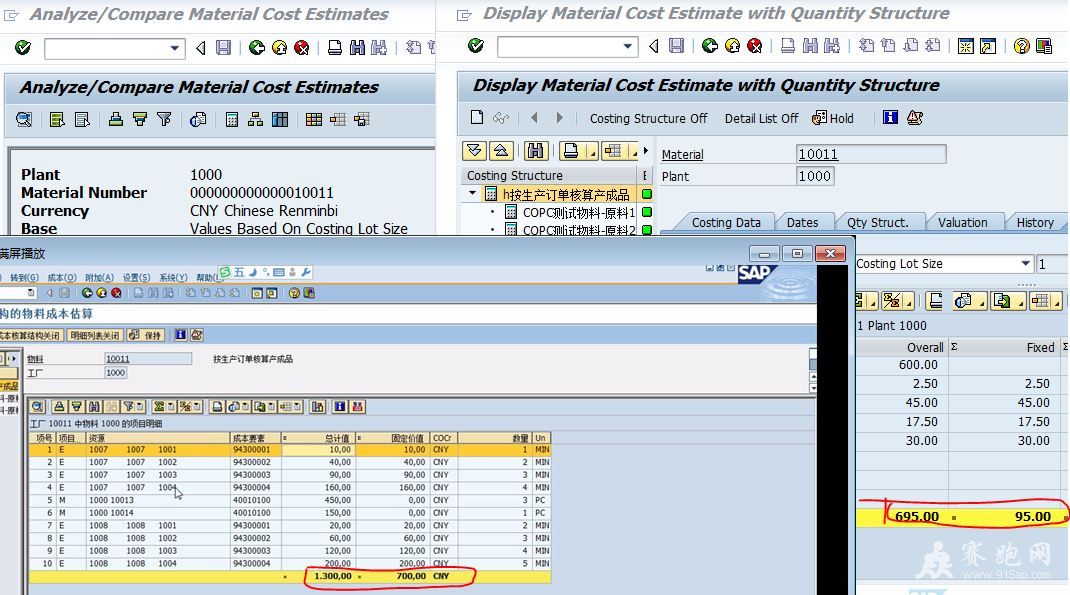Click 695.00 overall total in Display window
1070x595 pixels.
(x=916, y=517)
